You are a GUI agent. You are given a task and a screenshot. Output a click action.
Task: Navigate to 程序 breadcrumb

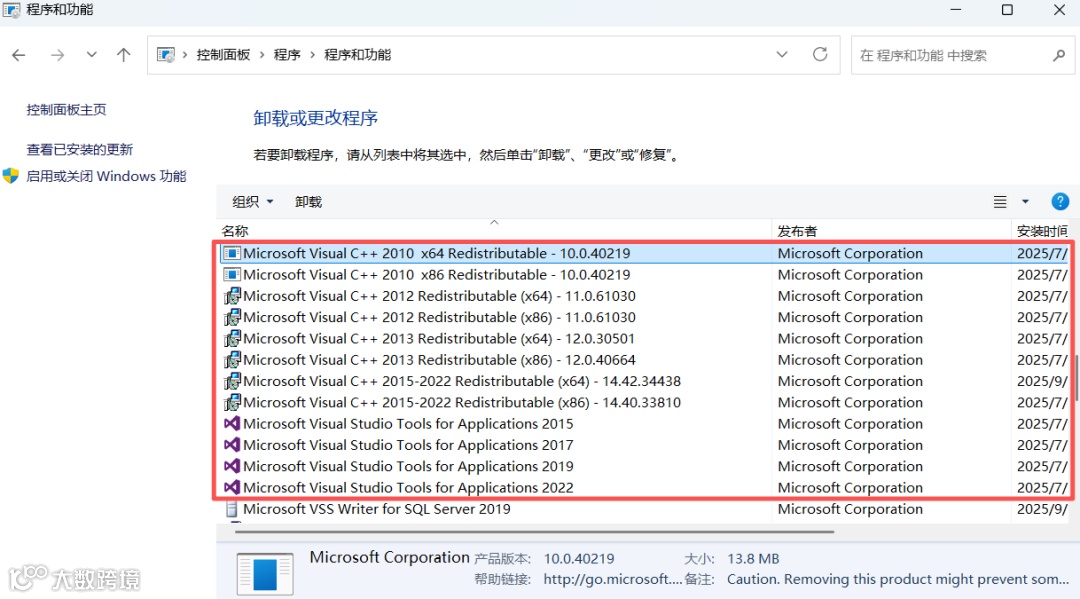(x=287, y=54)
